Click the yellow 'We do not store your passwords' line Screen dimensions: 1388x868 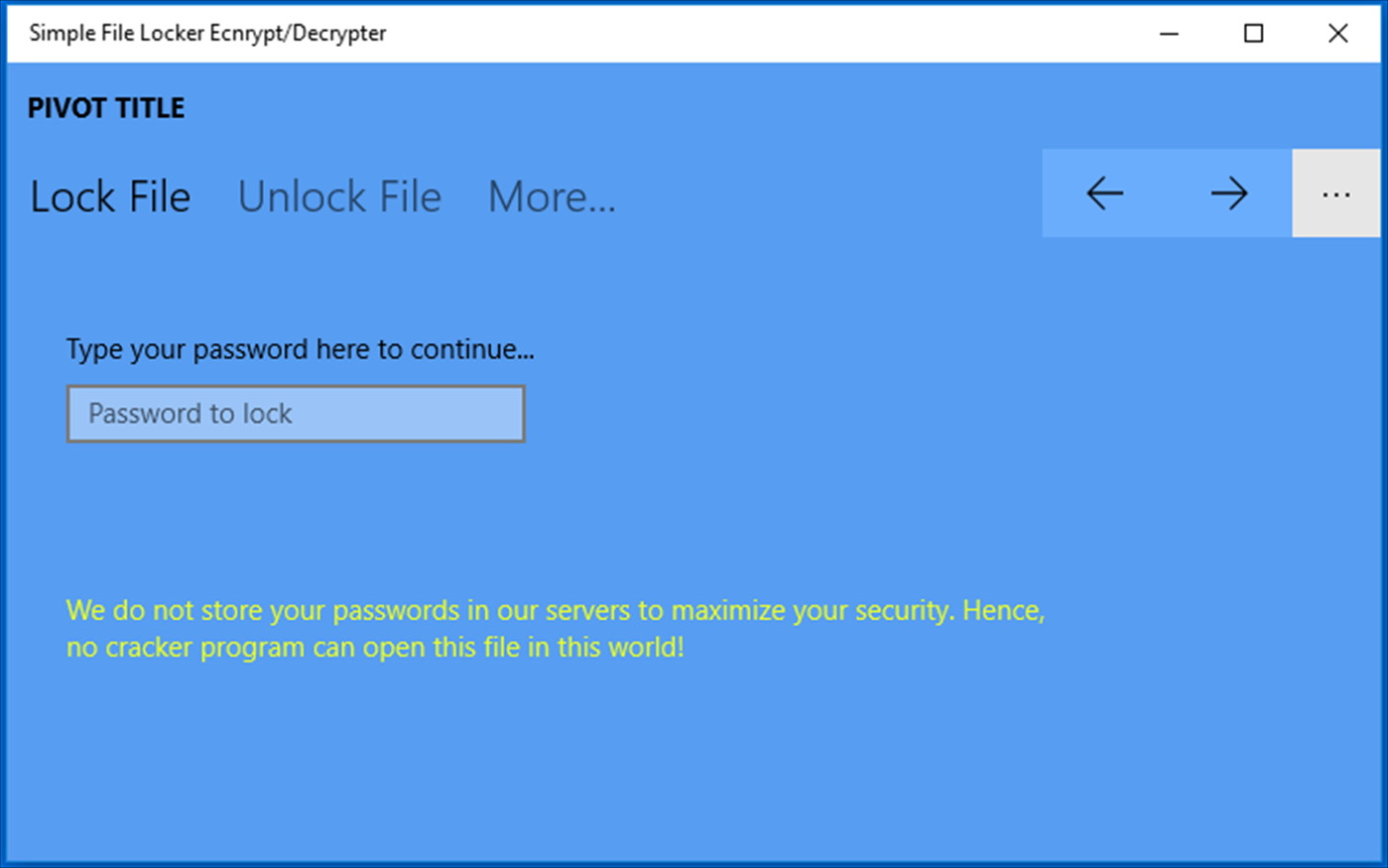pyautogui.click(x=556, y=610)
